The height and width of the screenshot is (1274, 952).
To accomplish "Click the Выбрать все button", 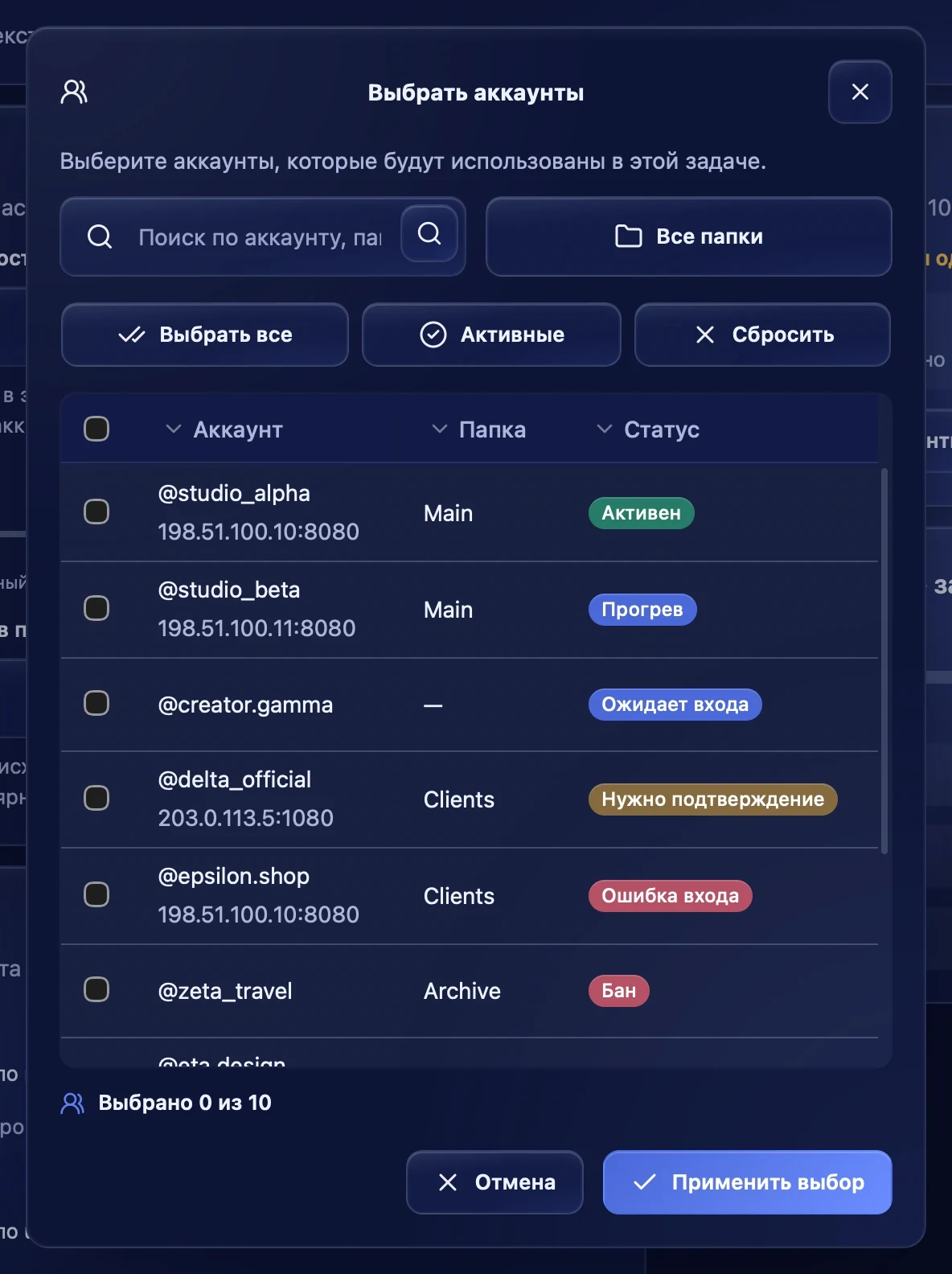I will pyautogui.click(x=205, y=335).
